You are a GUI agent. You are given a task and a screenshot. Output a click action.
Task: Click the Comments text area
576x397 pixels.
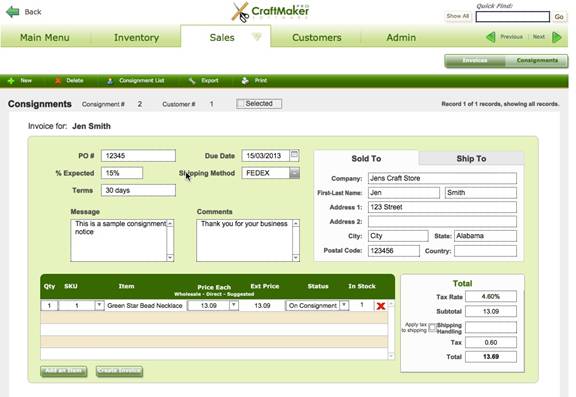click(x=244, y=241)
